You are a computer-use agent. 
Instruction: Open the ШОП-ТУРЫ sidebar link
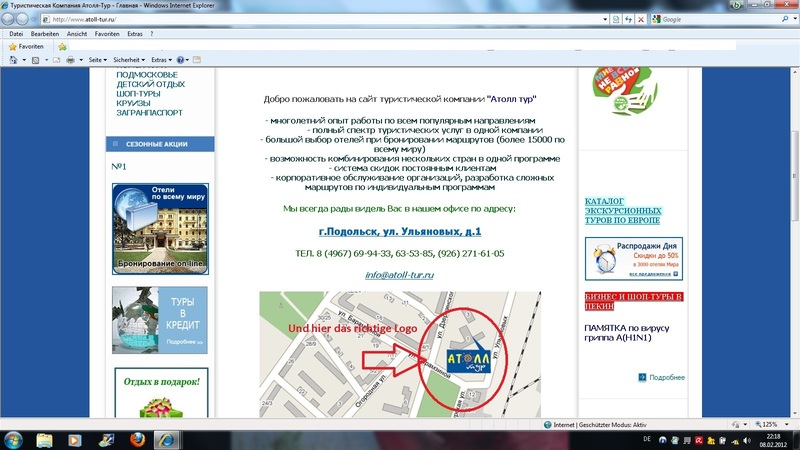pyautogui.click(x=138, y=94)
